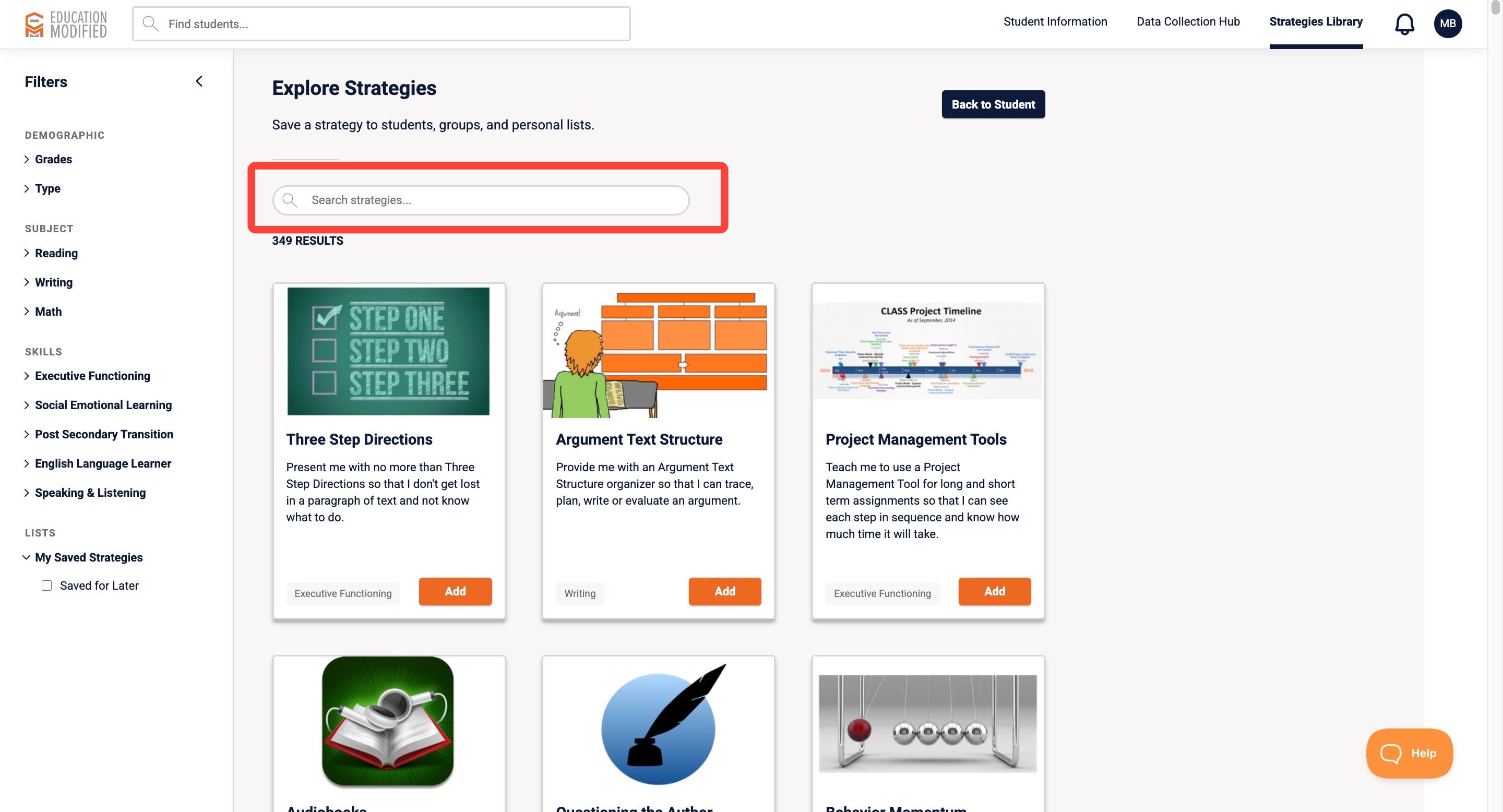
Task: Collapse the Filters panel with back arrow
Action: (199, 81)
